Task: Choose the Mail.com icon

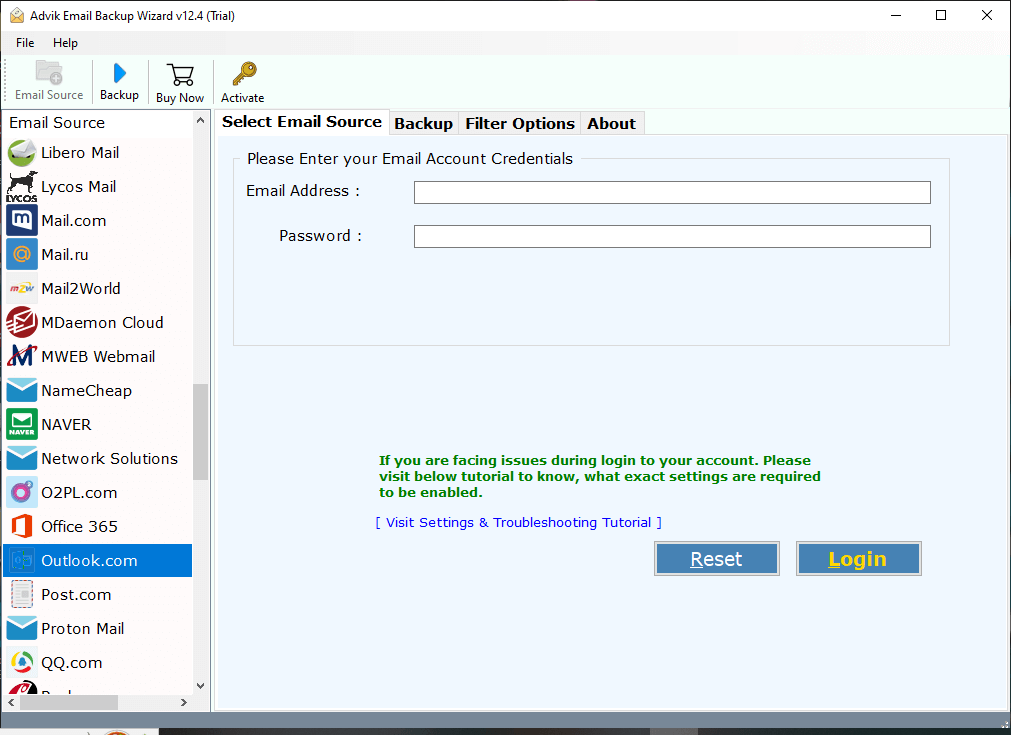Action: (x=22, y=220)
